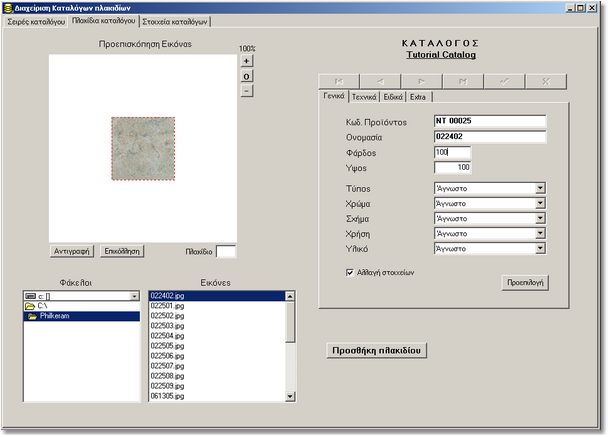Click the Ονομασία field containing 022402
608x437 pixels.
[490, 136]
